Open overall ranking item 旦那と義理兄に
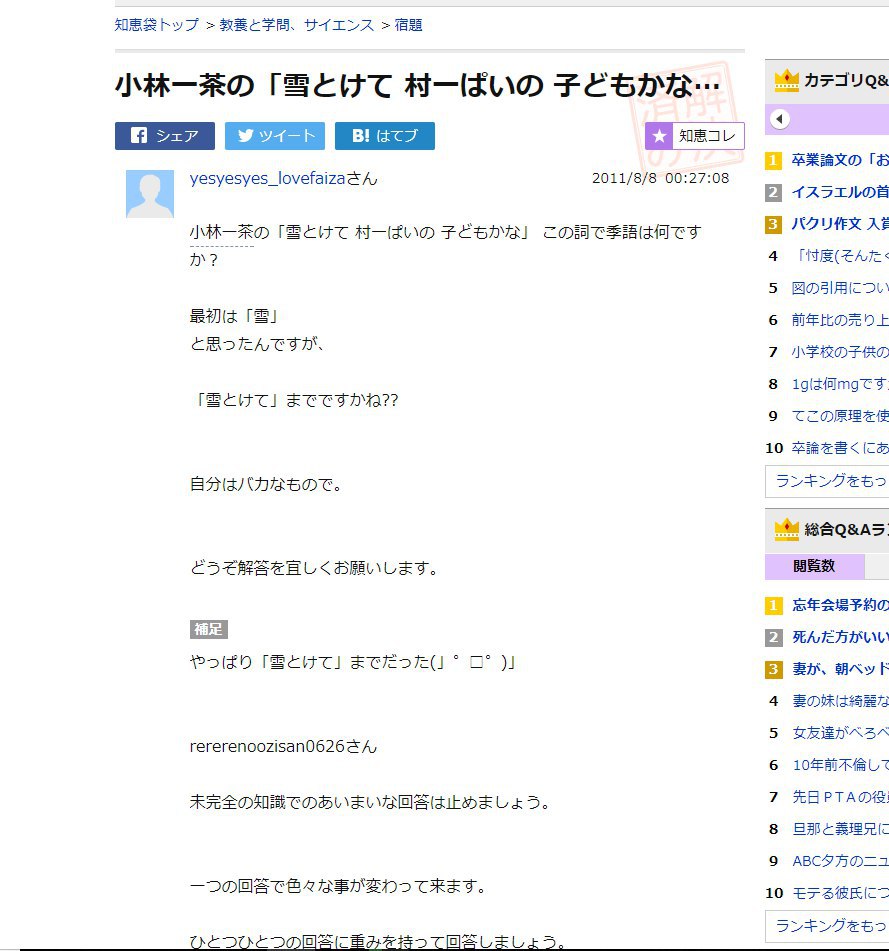 click(x=840, y=829)
